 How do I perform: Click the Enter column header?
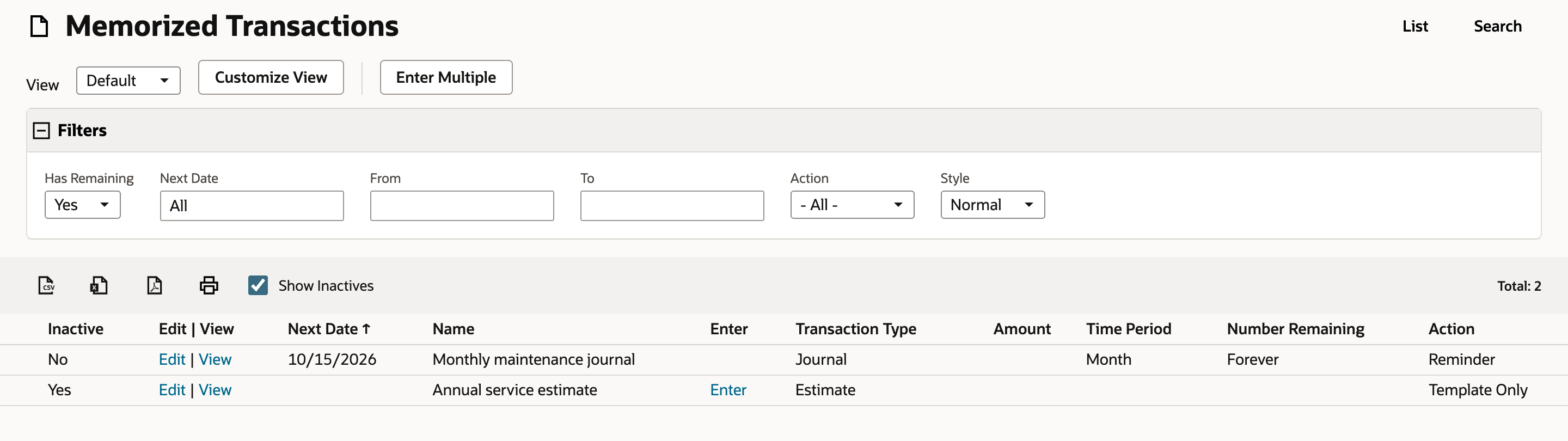[728, 329]
